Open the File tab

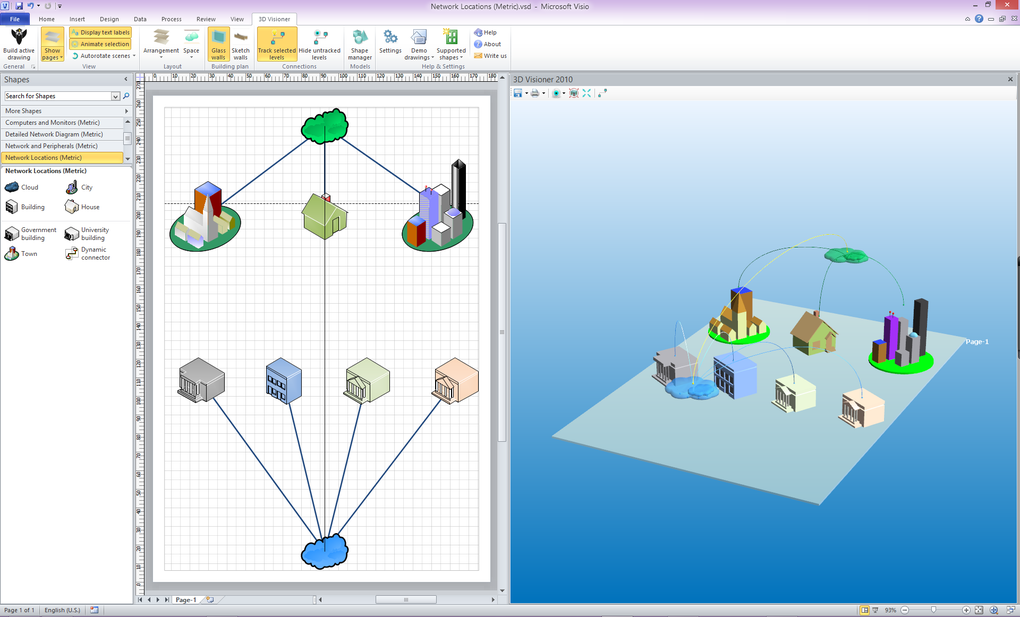pyautogui.click(x=14, y=19)
